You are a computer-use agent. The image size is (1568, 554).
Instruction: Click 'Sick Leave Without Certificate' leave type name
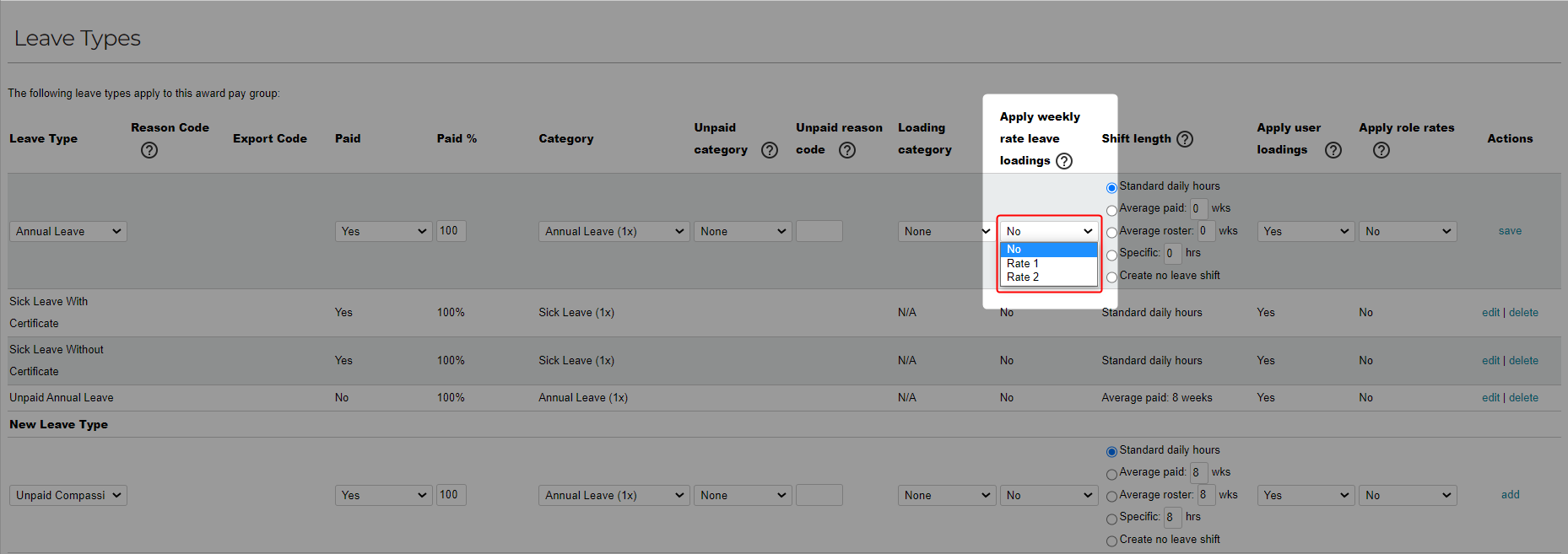56,360
